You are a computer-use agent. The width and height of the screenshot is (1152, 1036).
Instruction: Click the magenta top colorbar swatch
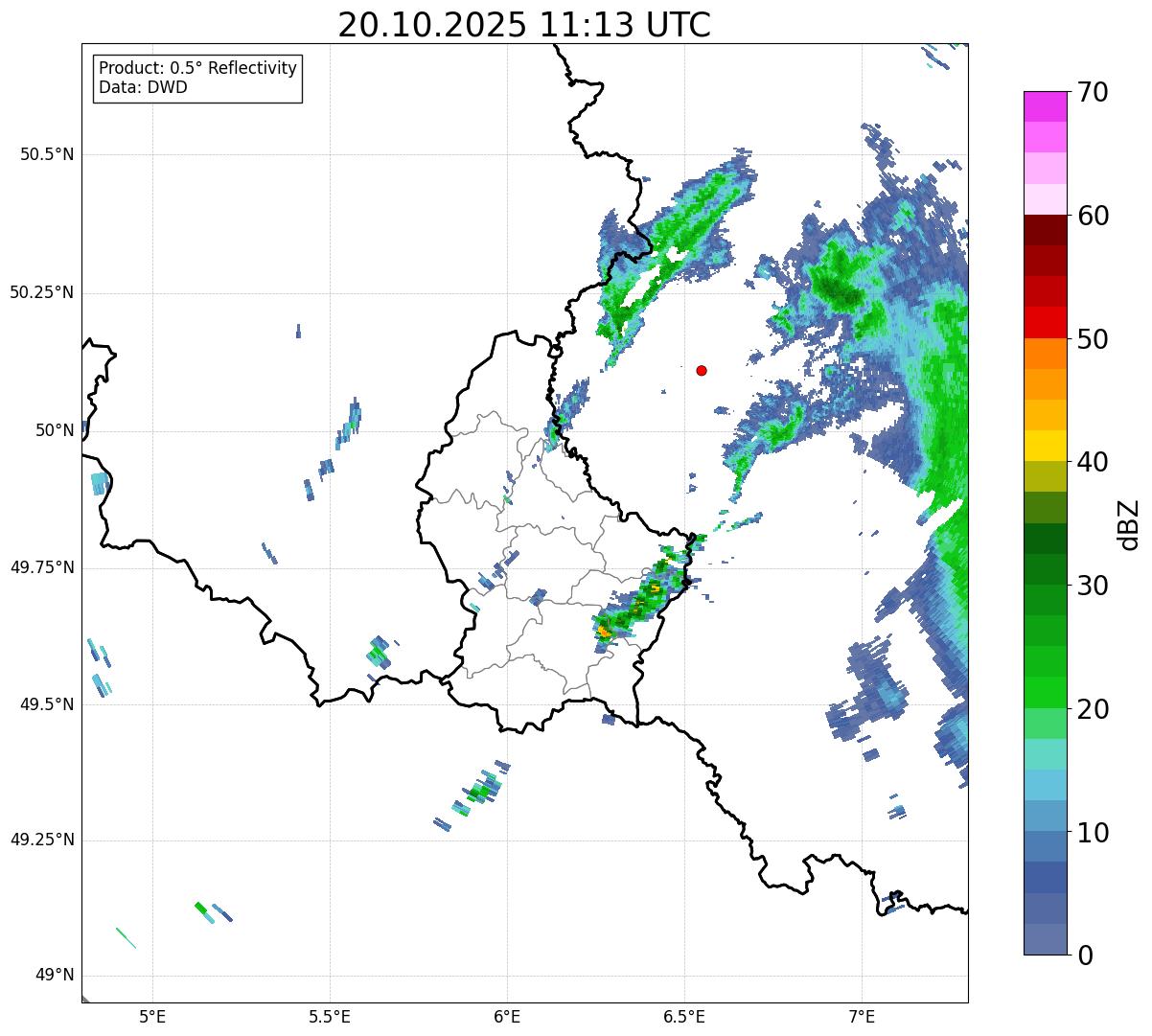point(1045,106)
